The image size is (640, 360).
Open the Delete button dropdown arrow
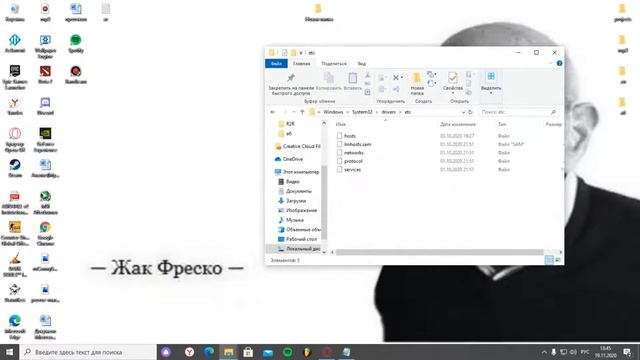click(x=402, y=78)
